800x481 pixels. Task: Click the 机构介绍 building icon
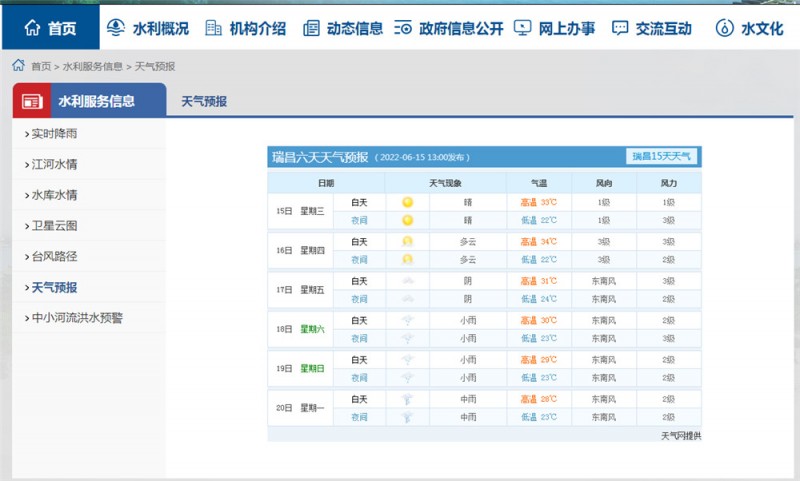[213, 28]
